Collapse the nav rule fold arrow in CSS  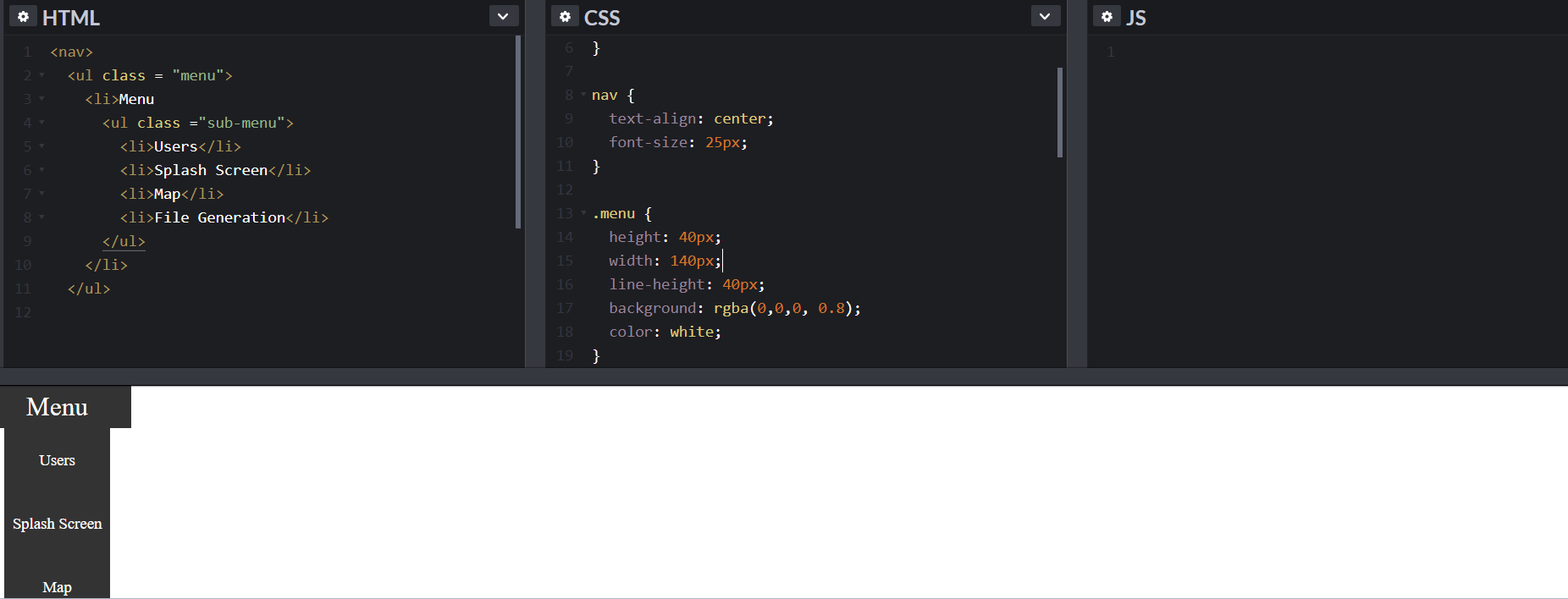583,95
